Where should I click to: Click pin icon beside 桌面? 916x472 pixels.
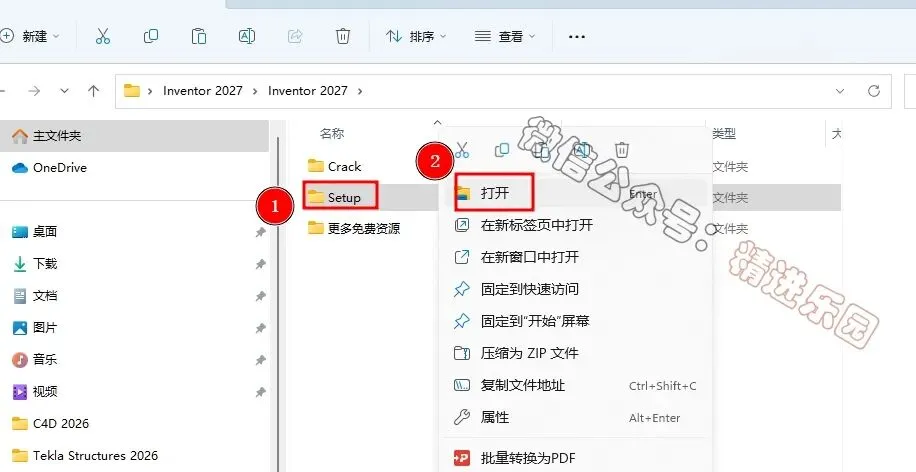(x=261, y=232)
